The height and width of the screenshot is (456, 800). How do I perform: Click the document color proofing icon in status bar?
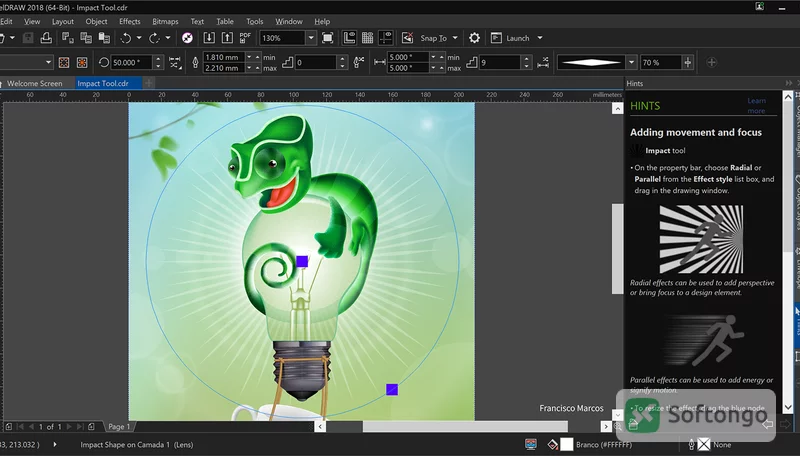point(531,444)
